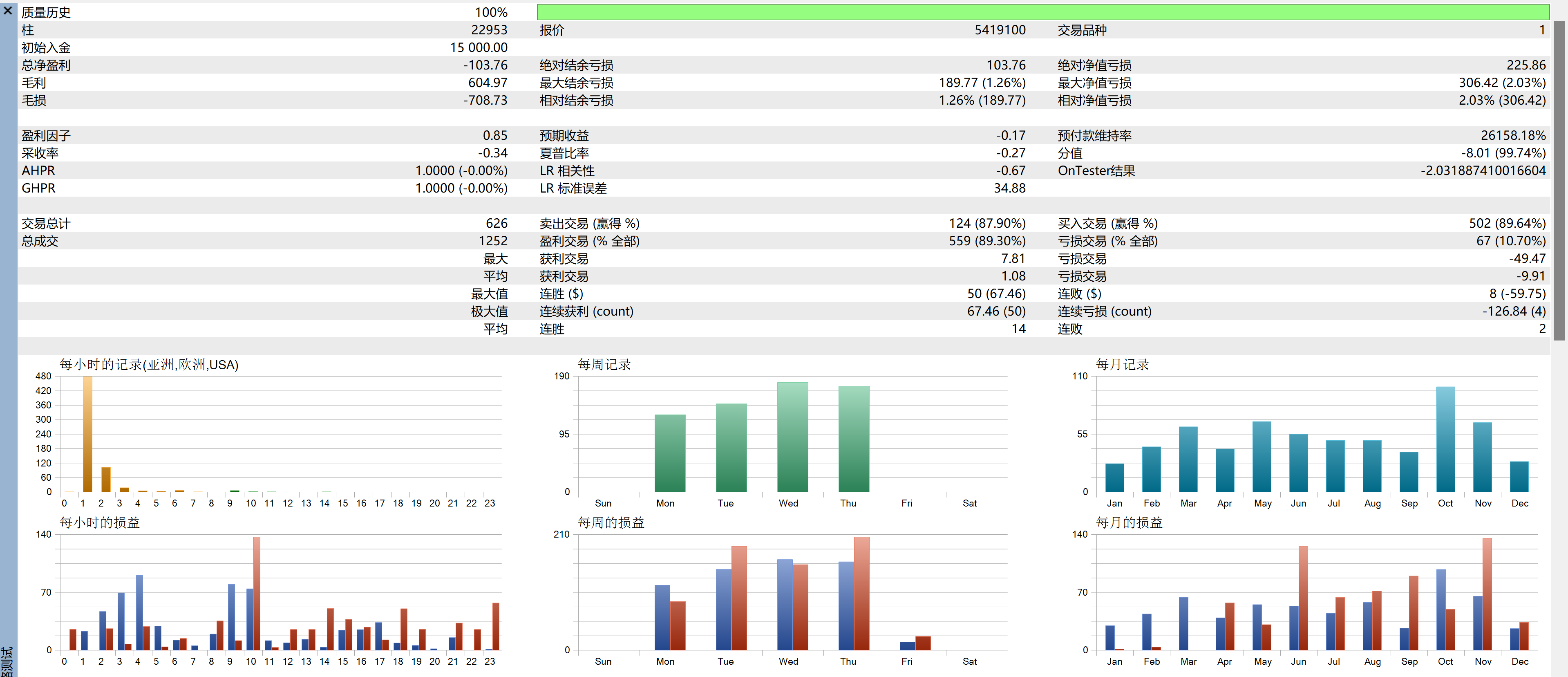
Task: Select profit factor value 0.85
Action: (x=495, y=135)
